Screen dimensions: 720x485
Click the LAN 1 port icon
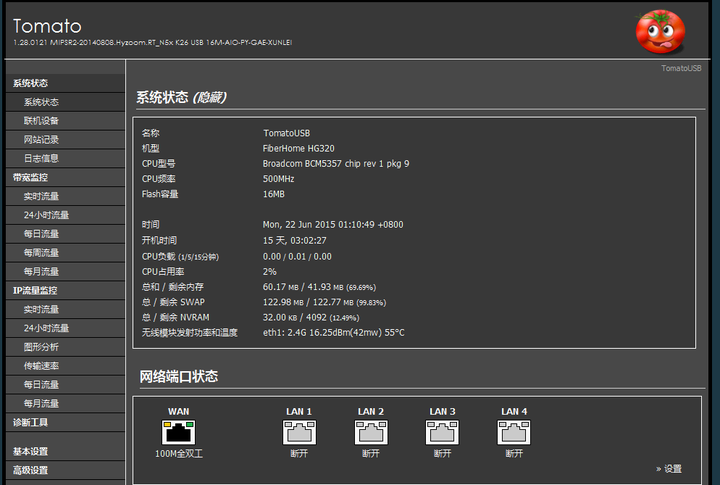point(299,432)
